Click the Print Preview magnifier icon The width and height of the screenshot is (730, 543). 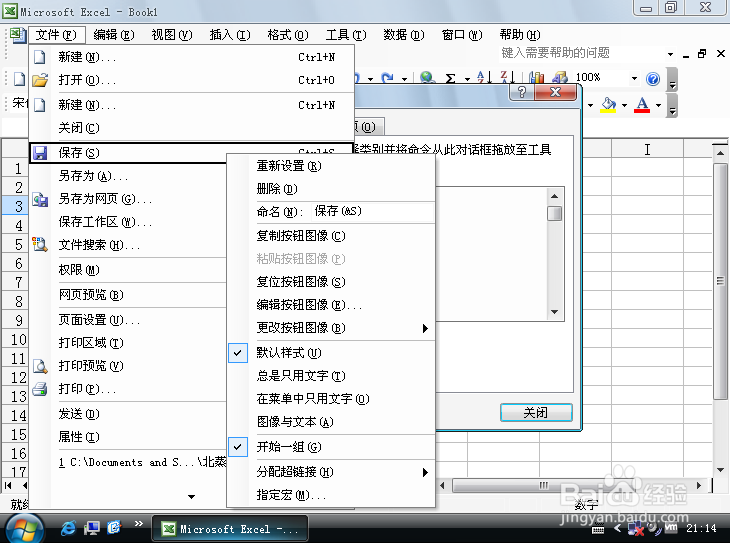pyautogui.click(x=41, y=366)
